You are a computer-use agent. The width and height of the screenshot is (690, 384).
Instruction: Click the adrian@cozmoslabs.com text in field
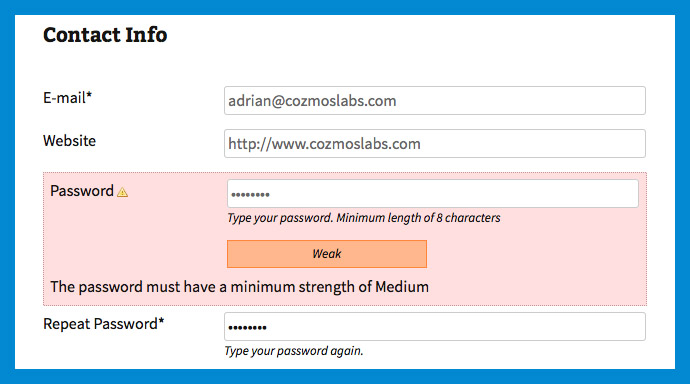click(312, 101)
